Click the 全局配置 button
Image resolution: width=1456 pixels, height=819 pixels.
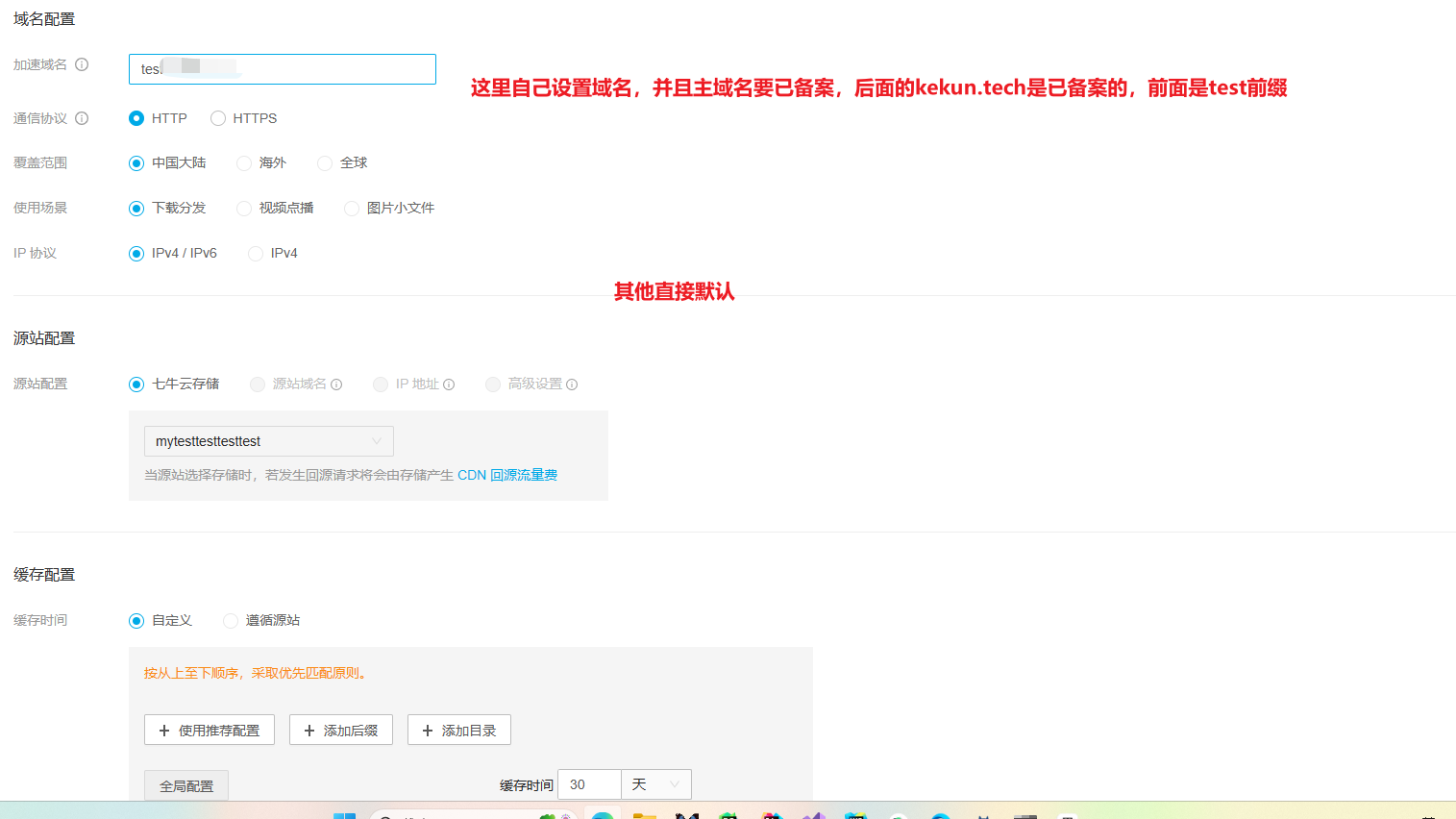(x=186, y=785)
